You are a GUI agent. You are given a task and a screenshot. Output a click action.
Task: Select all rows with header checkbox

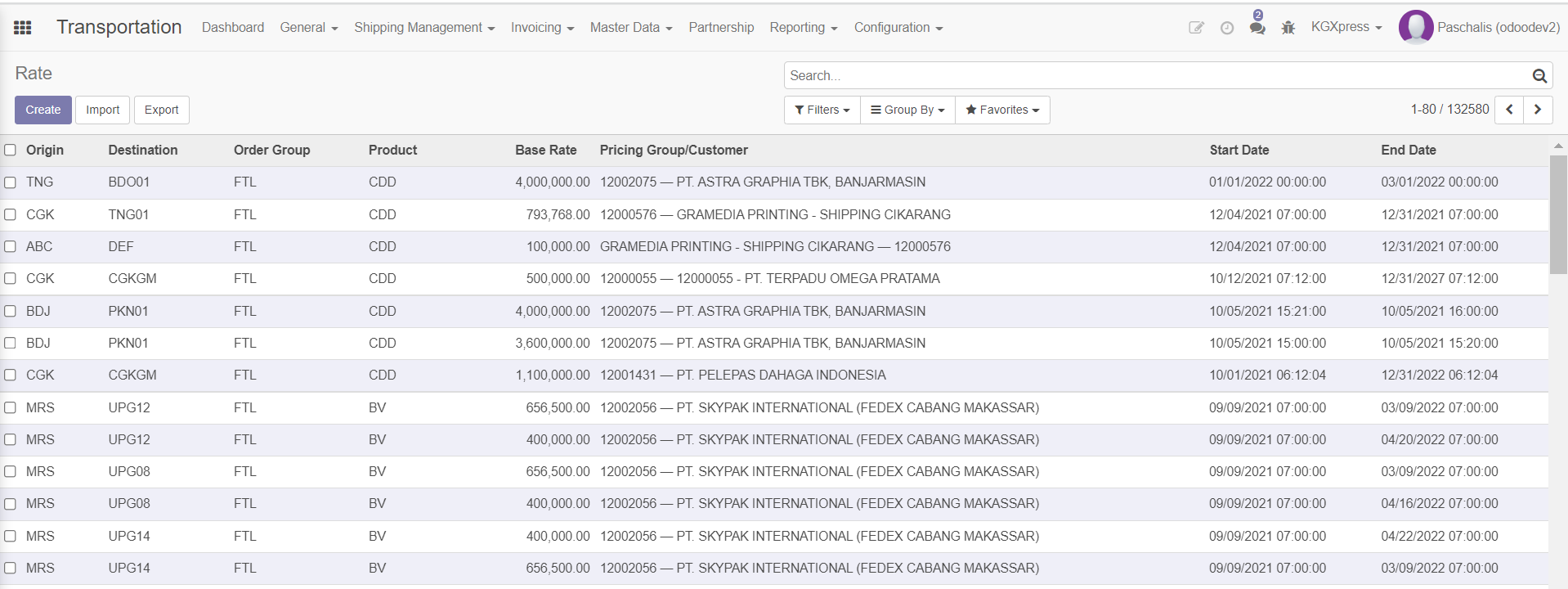(10, 150)
